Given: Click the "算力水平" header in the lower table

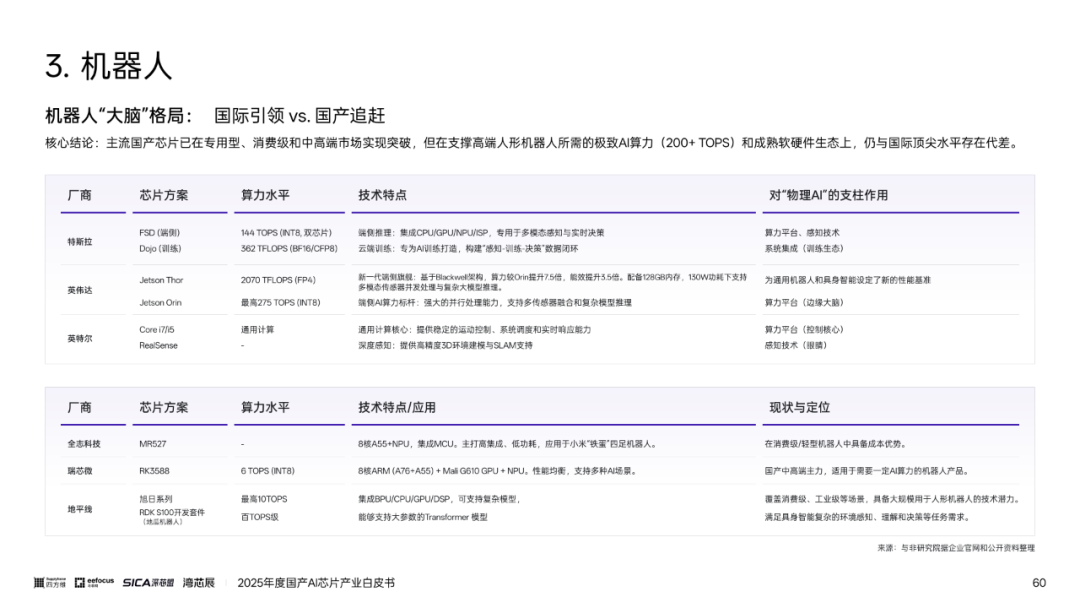Looking at the screenshot, I should tap(265, 407).
